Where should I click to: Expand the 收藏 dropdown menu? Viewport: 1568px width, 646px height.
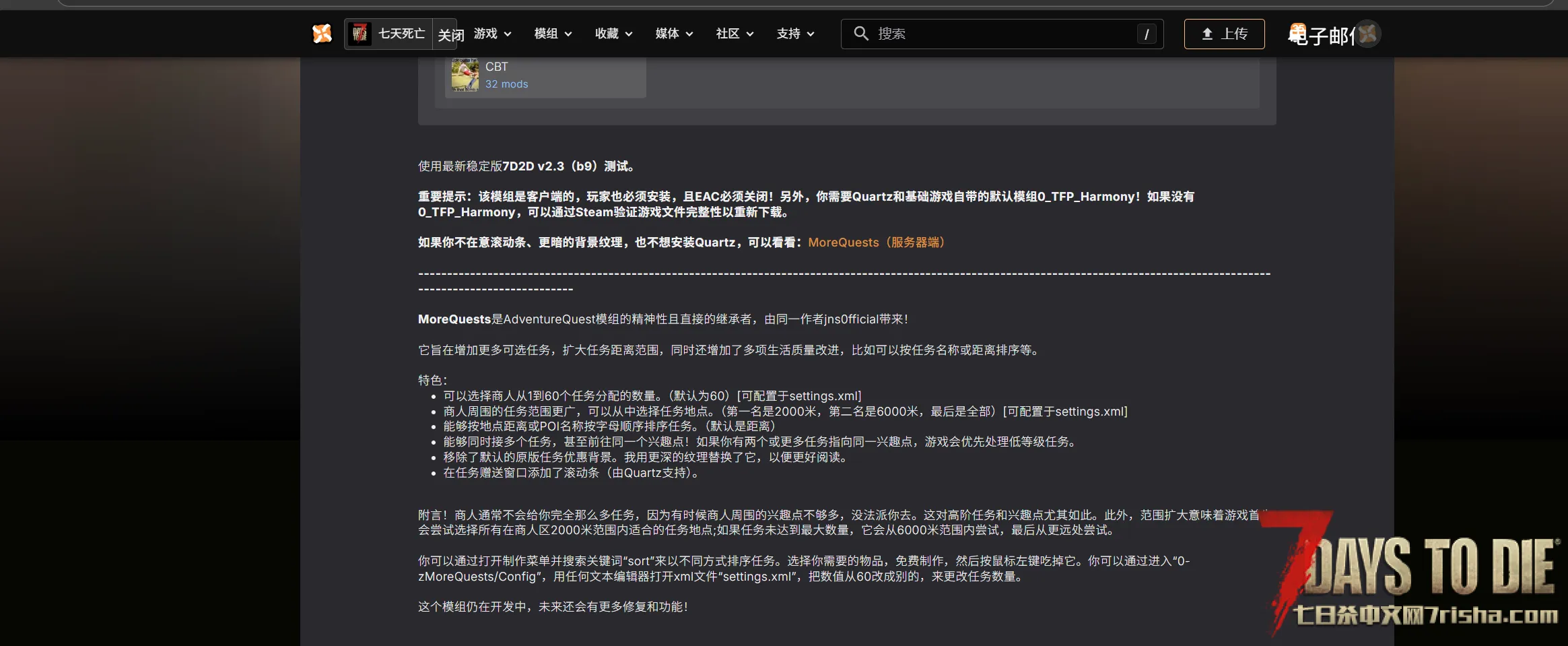(613, 34)
